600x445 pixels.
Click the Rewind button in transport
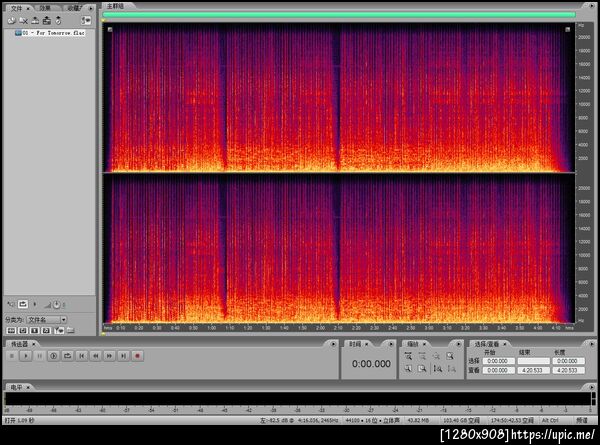click(x=95, y=356)
